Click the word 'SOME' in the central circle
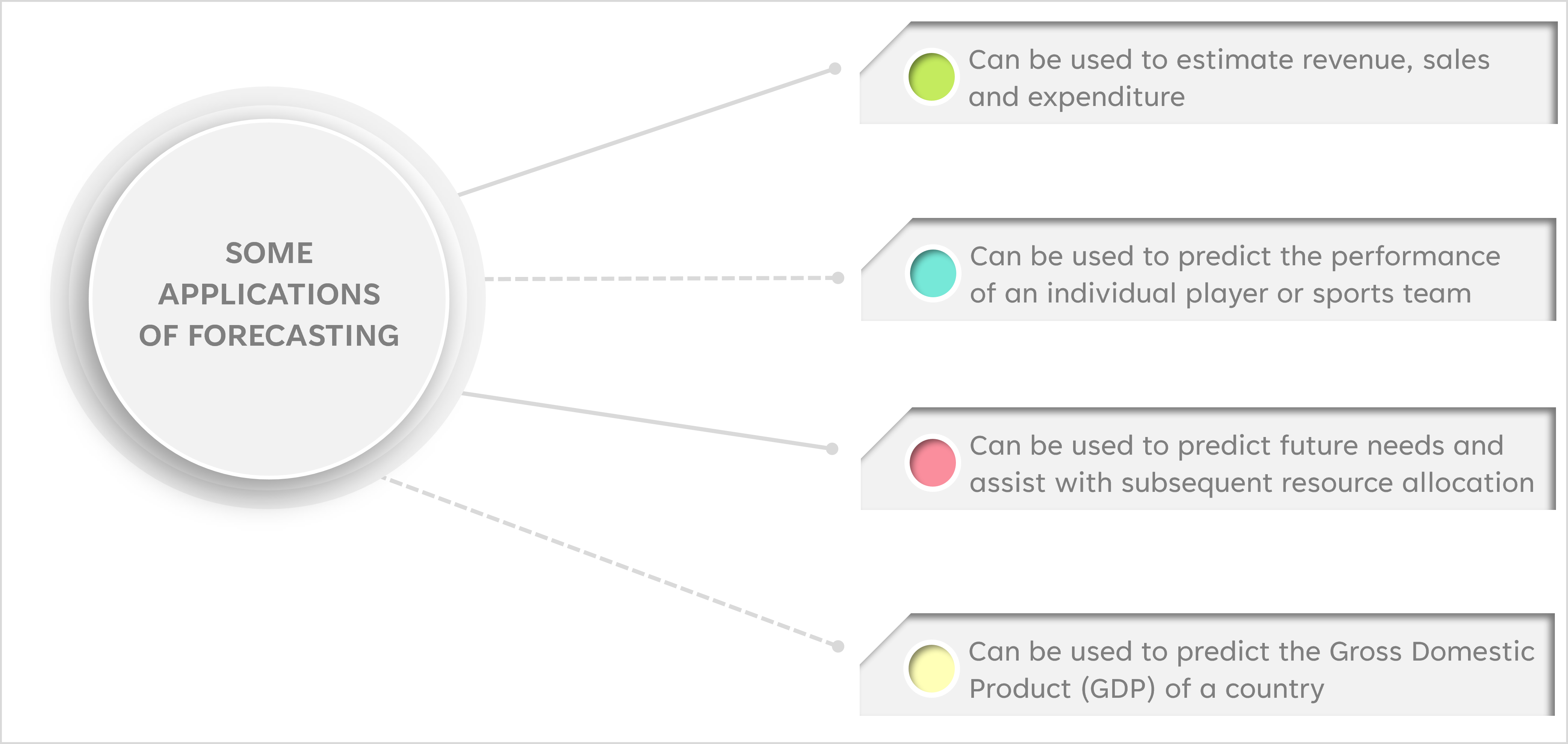1568x744 pixels. pyautogui.click(x=269, y=253)
